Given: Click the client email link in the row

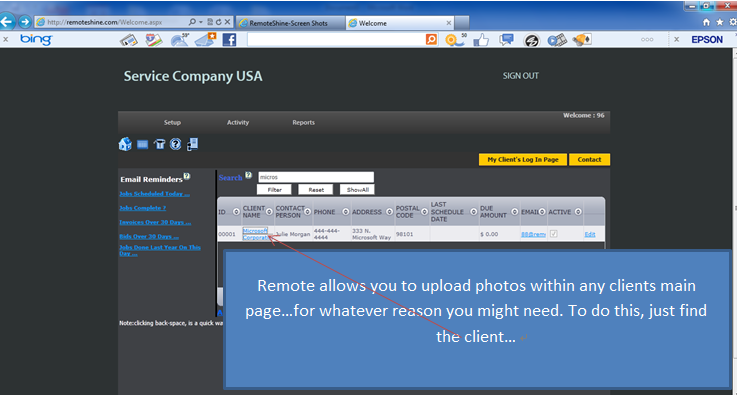Looking at the screenshot, I should (x=533, y=234).
